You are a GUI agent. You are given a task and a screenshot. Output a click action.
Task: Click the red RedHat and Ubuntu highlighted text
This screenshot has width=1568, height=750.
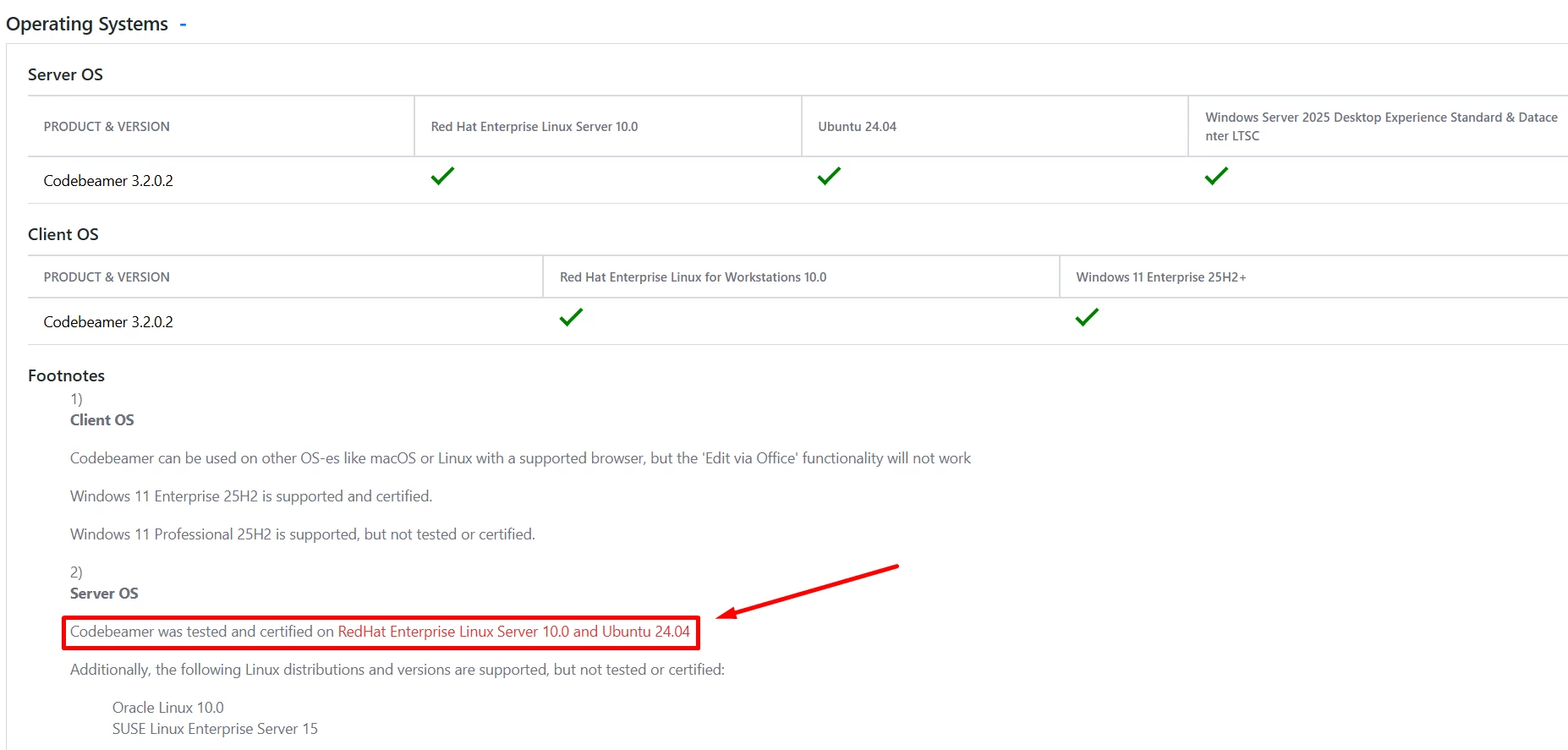513,632
